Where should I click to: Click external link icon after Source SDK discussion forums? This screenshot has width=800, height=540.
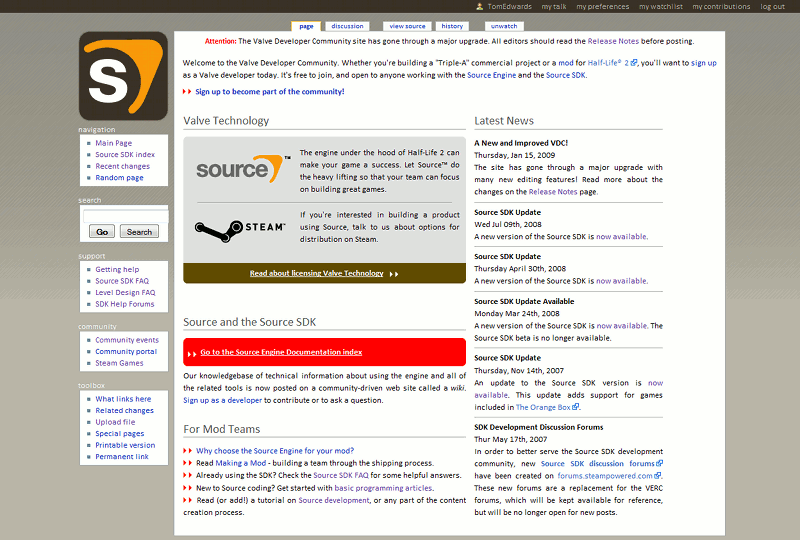(660, 463)
